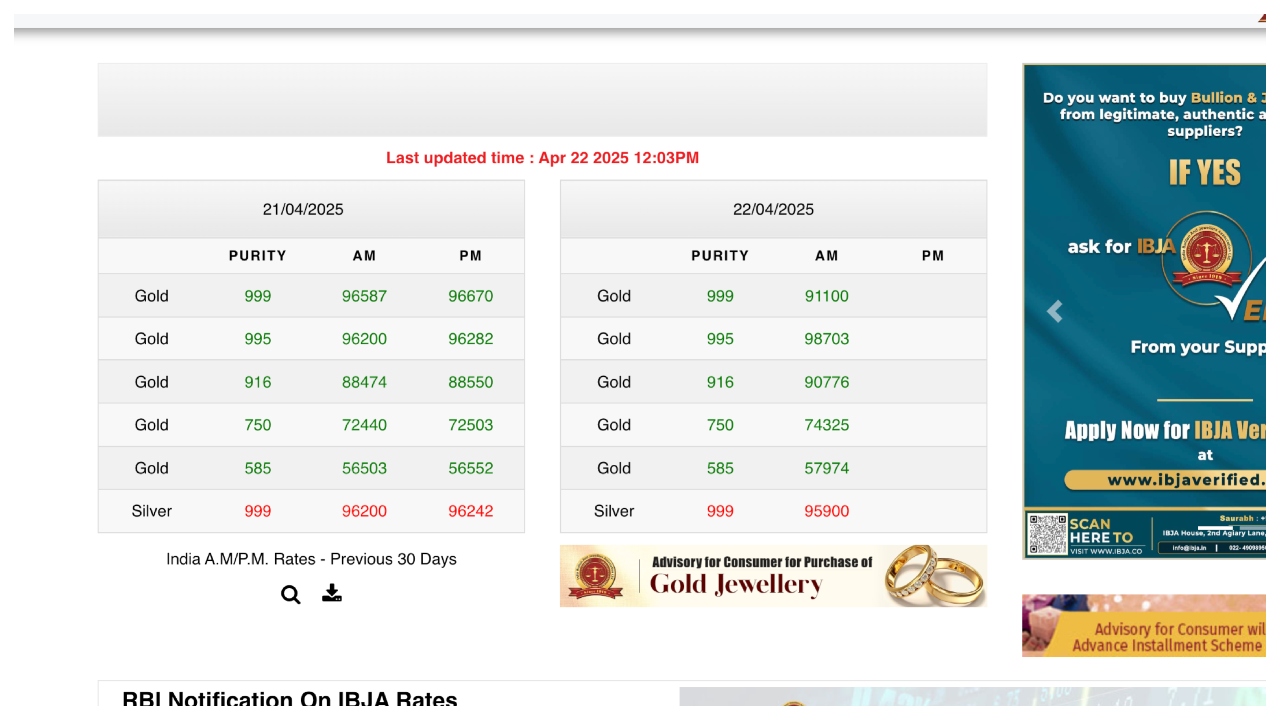Click the www.ibjaverified link in ad
Viewport: 1280px width, 720px height.
click(x=1180, y=480)
